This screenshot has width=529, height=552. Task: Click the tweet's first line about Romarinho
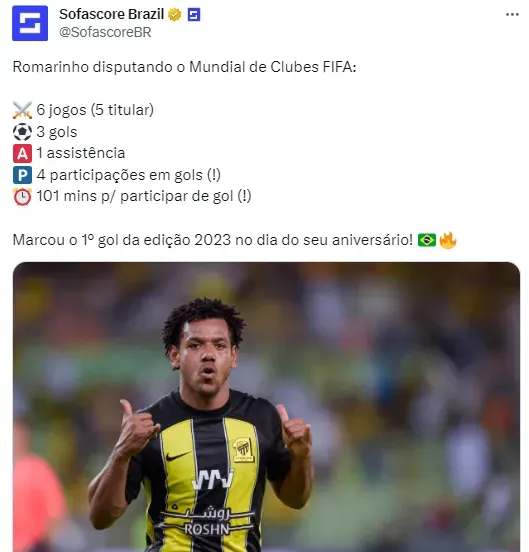184,67
